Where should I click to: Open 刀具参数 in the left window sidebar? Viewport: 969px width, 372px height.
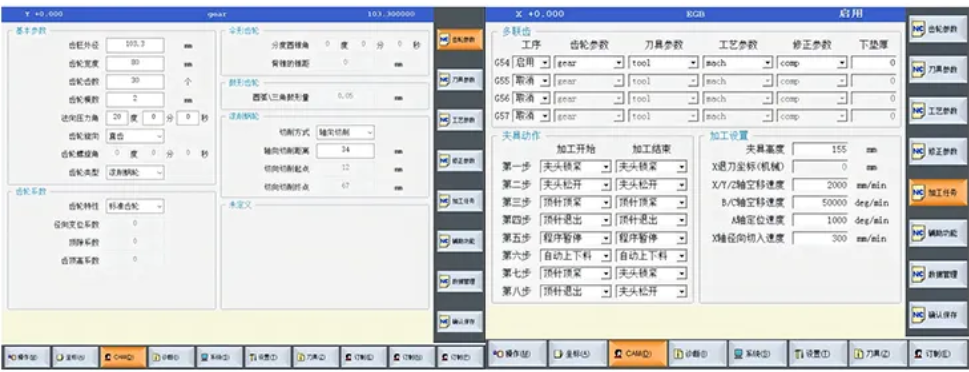click(x=460, y=80)
